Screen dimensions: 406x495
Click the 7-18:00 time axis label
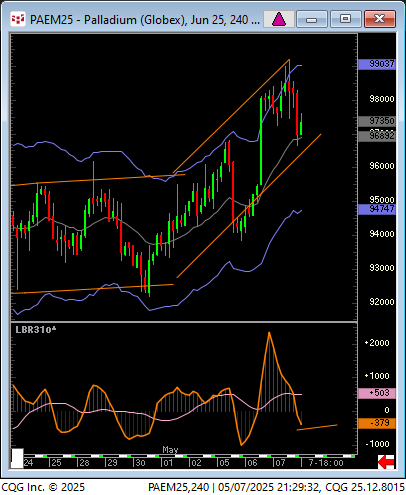[326, 463]
